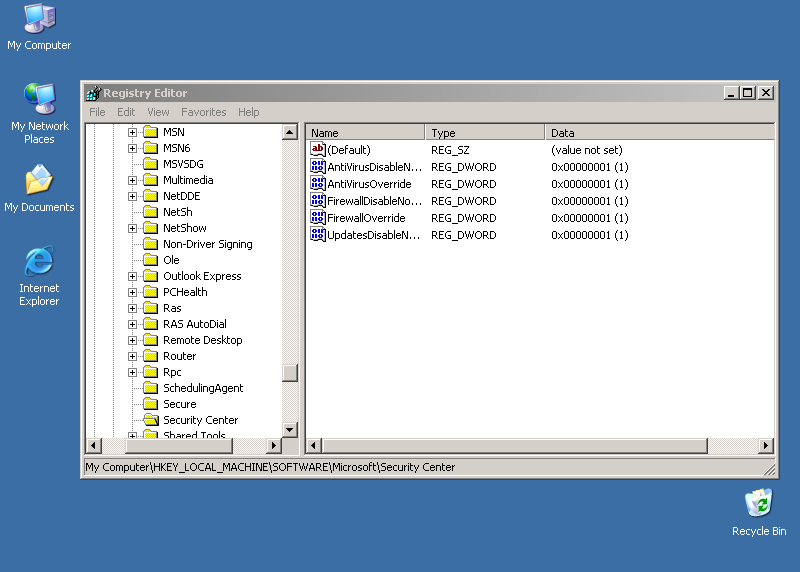The image size is (800, 572).
Task: Select the RAS AutoDial key label
Action: coord(194,324)
